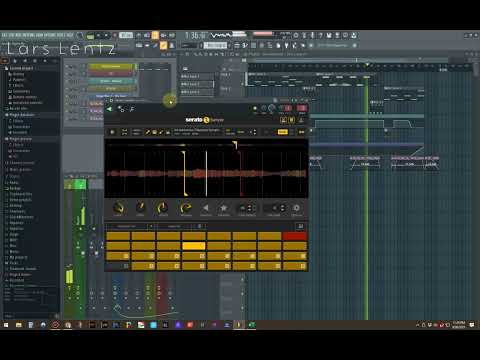Open the notification center icon in taskbar

tap(472, 325)
